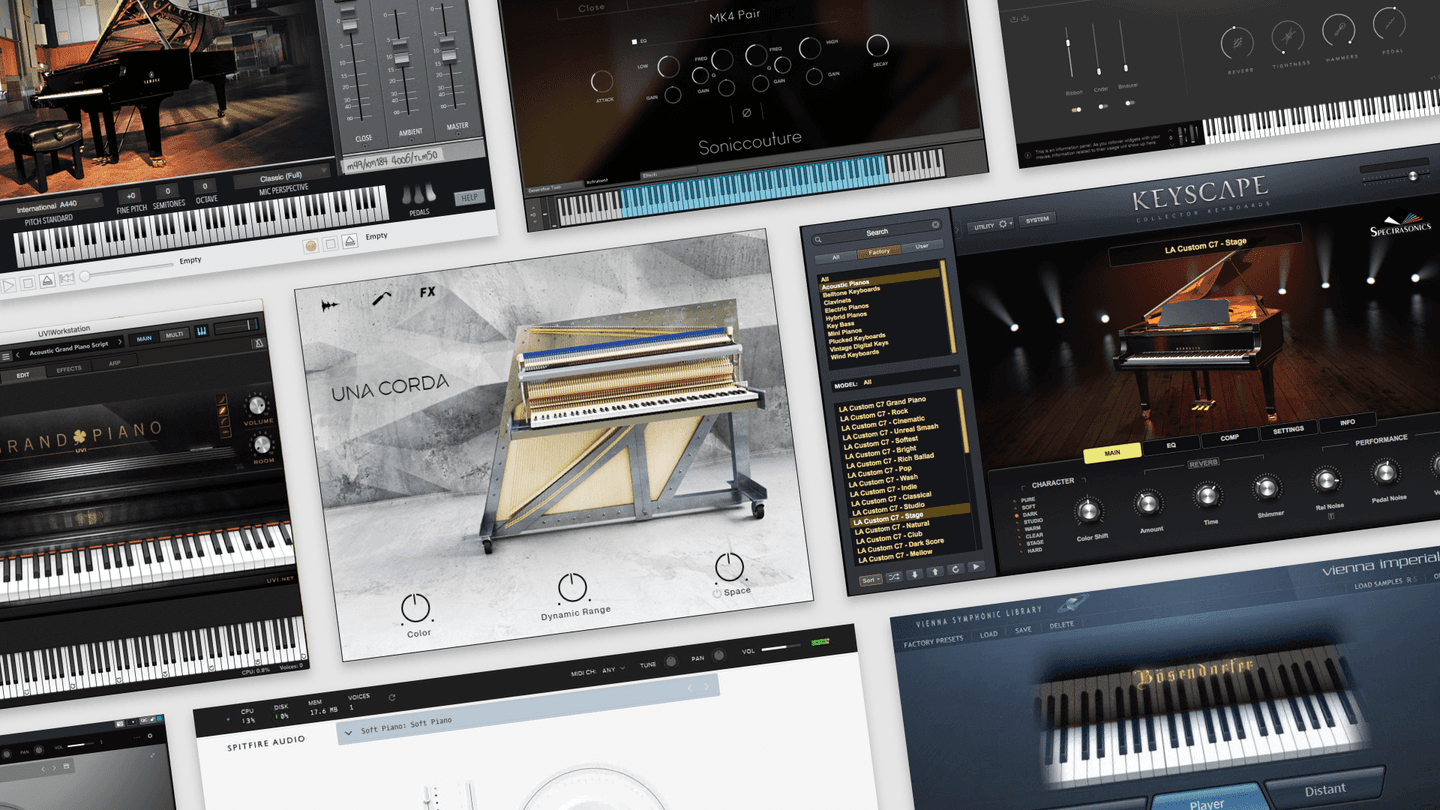Screen dimensions: 1440x810
Task: Select LA Custom C7 - Rock patch
Action: tap(873, 413)
